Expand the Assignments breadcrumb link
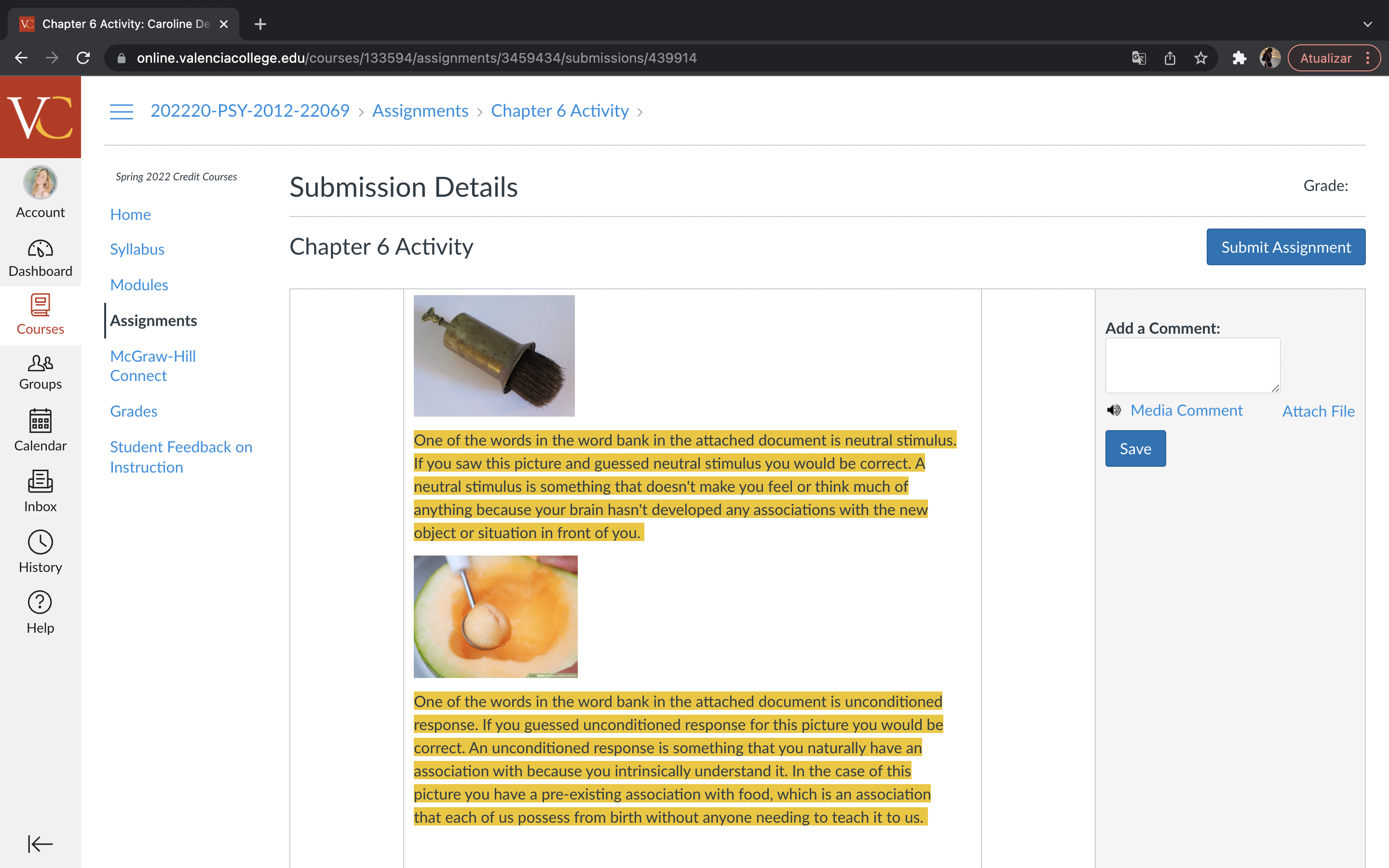Image resolution: width=1389 pixels, height=868 pixels. pos(420,111)
